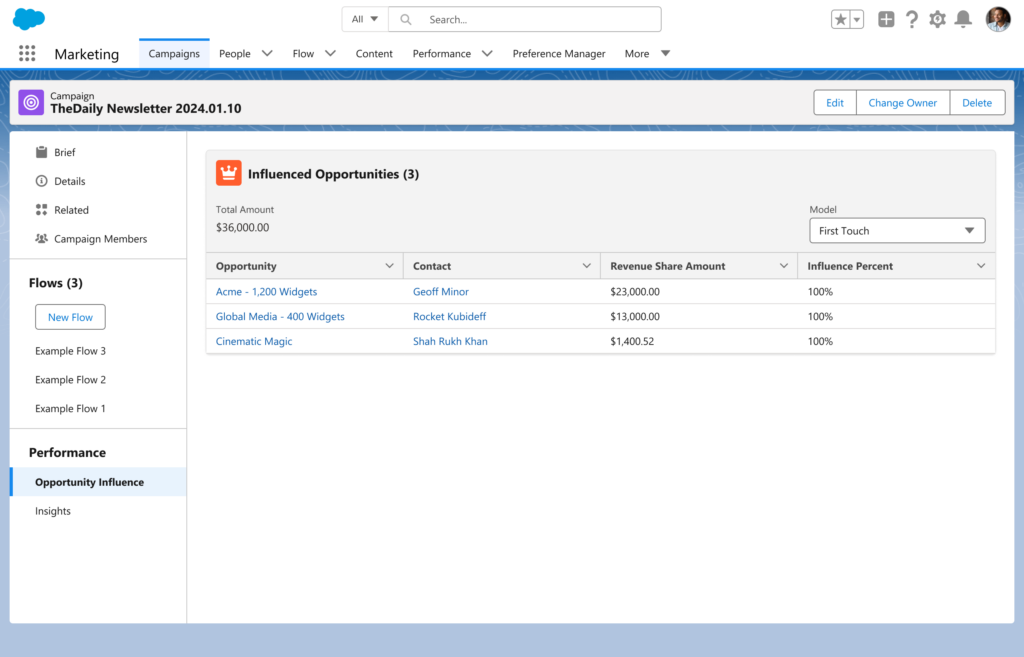Open the Content tab

pyautogui.click(x=374, y=54)
